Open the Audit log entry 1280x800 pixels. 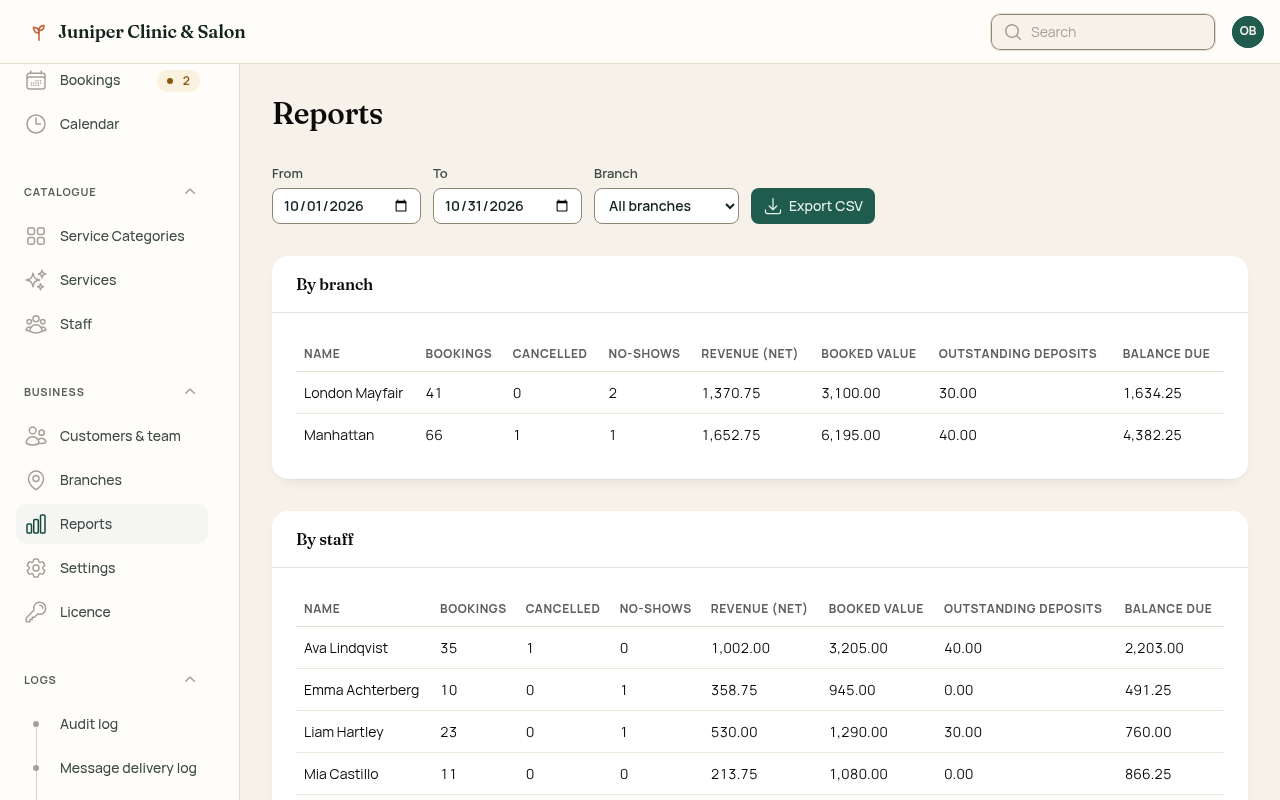112,724
